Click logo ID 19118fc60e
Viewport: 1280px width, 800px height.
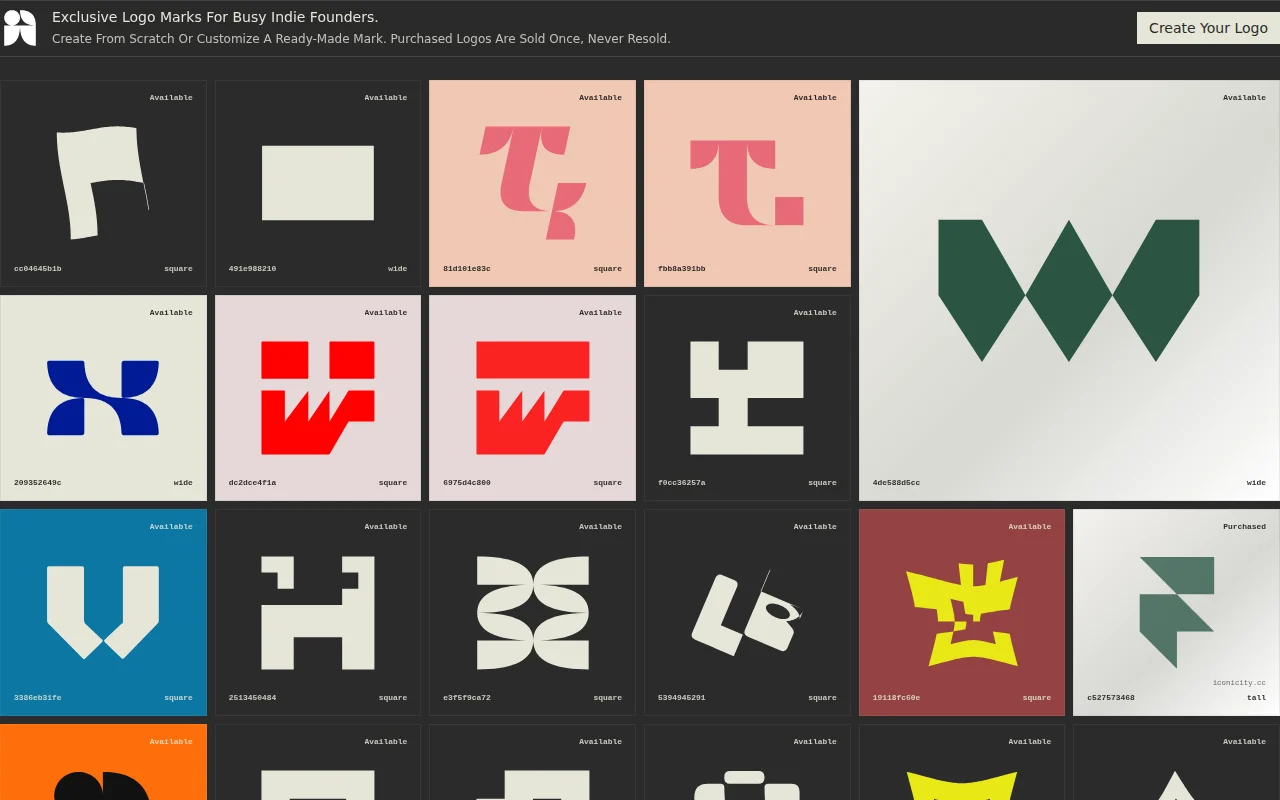click(896, 698)
